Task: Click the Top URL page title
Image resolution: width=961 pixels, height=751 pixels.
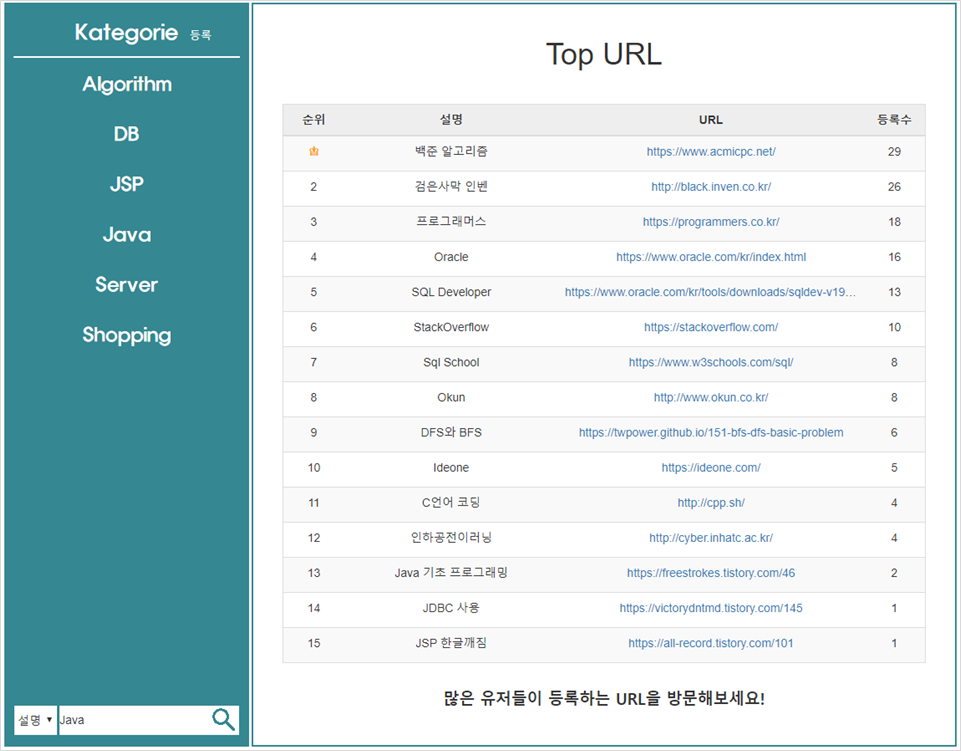Action: coord(604,54)
